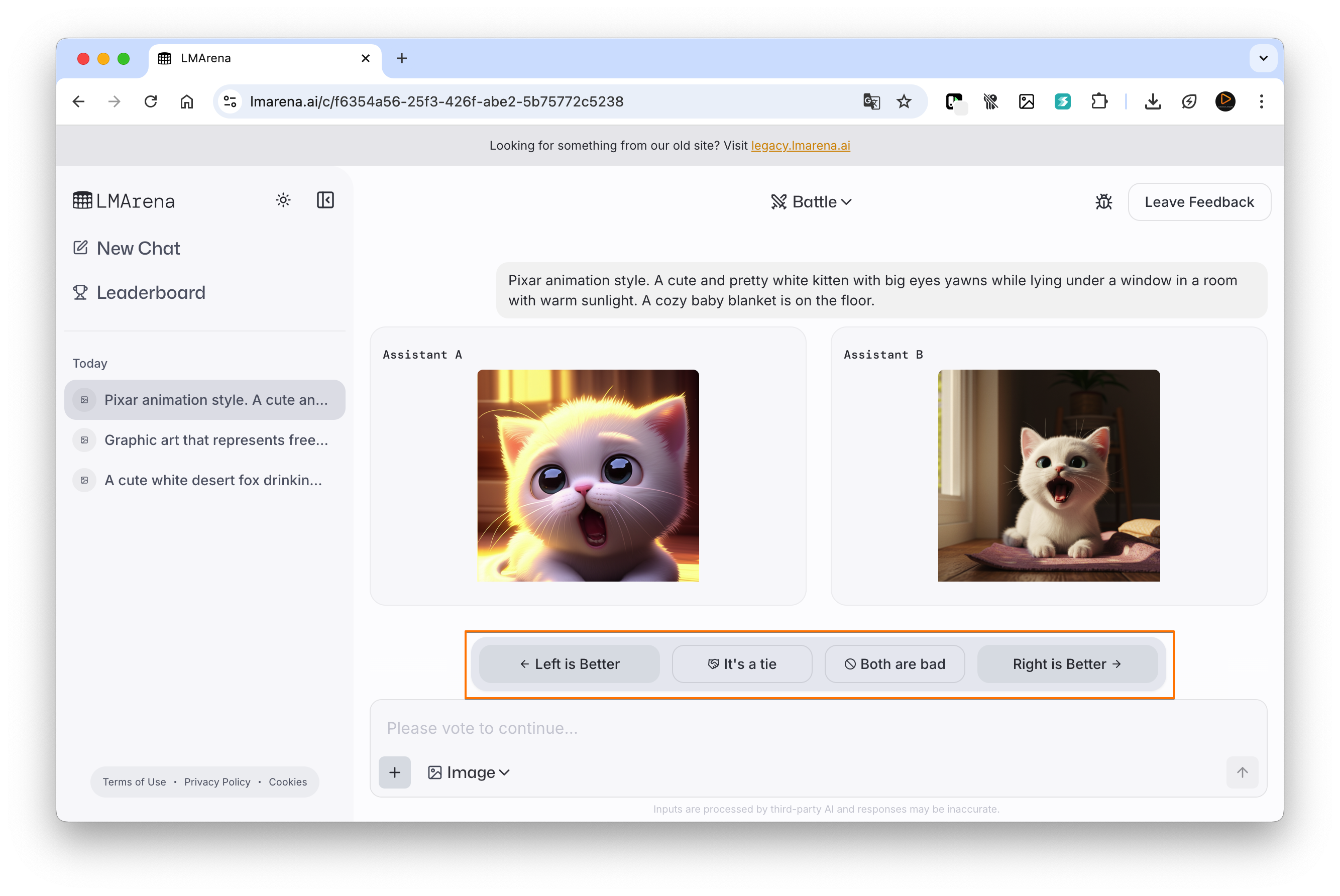Screen dimensions: 1340x896
Task: Open the tab search chevron dropdown
Action: click(x=1263, y=58)
